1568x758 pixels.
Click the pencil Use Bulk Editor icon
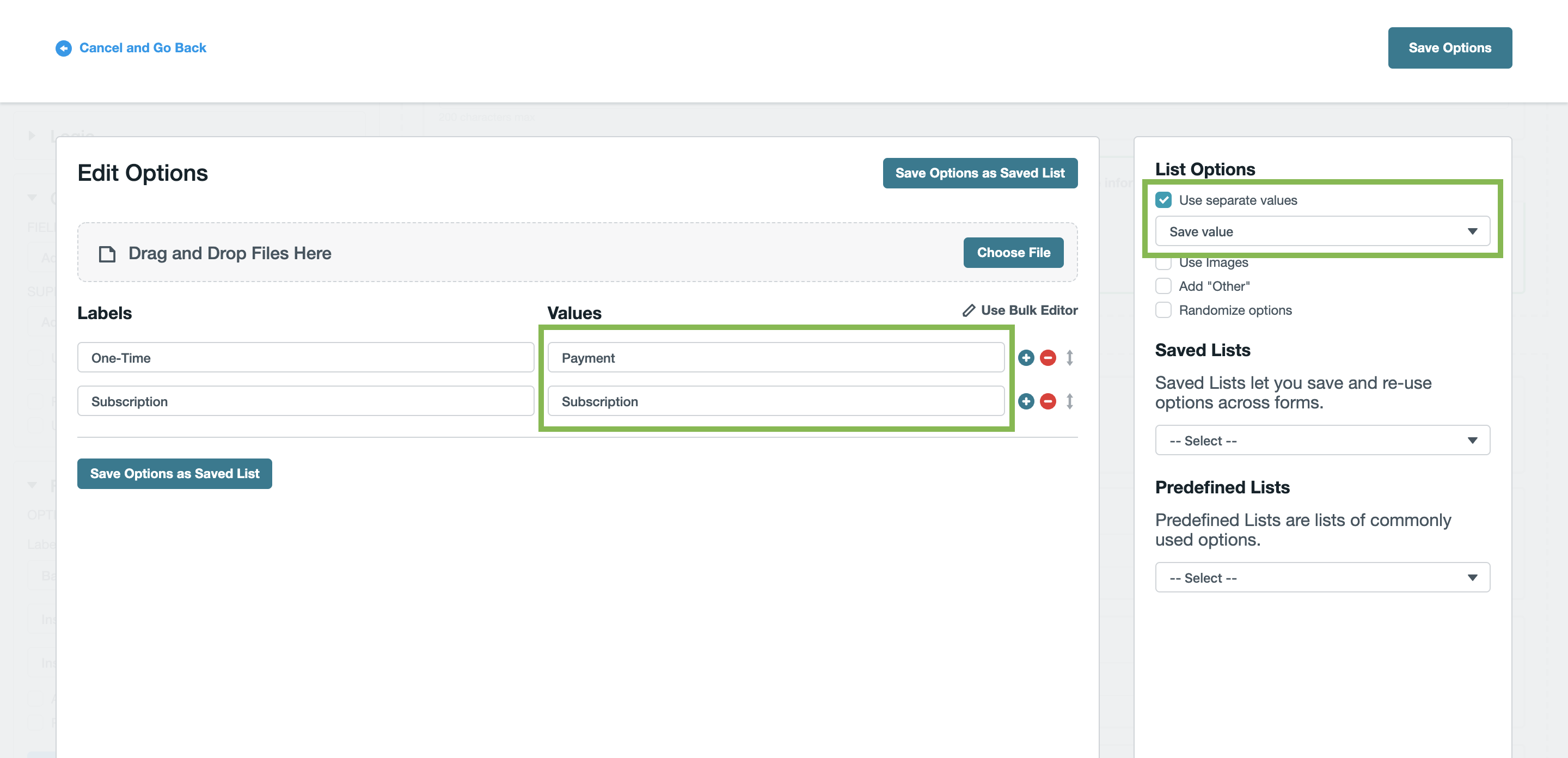pyautogui.click(x=969, y=310)
